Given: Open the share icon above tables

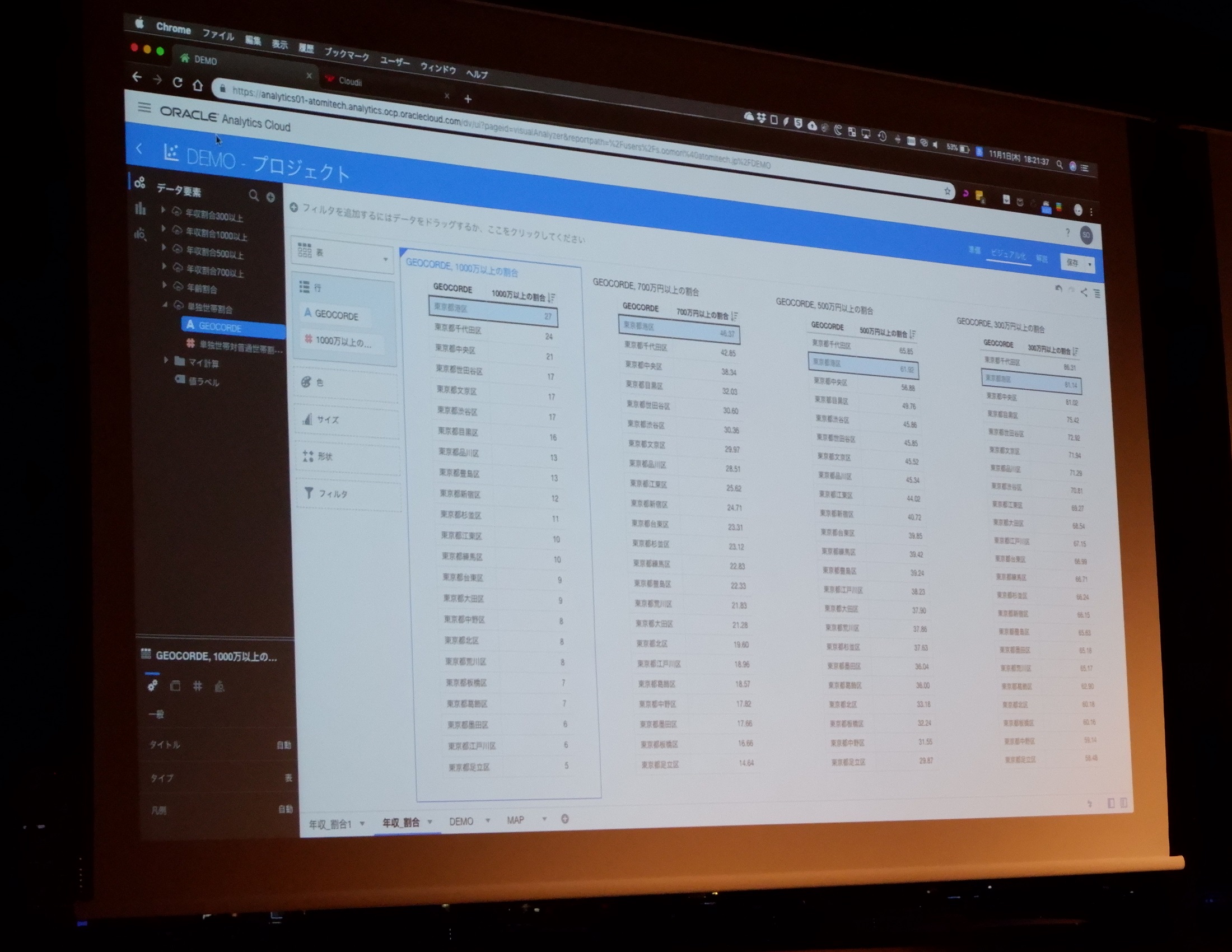Looking at the screenshot, I should click(1084, 292).
